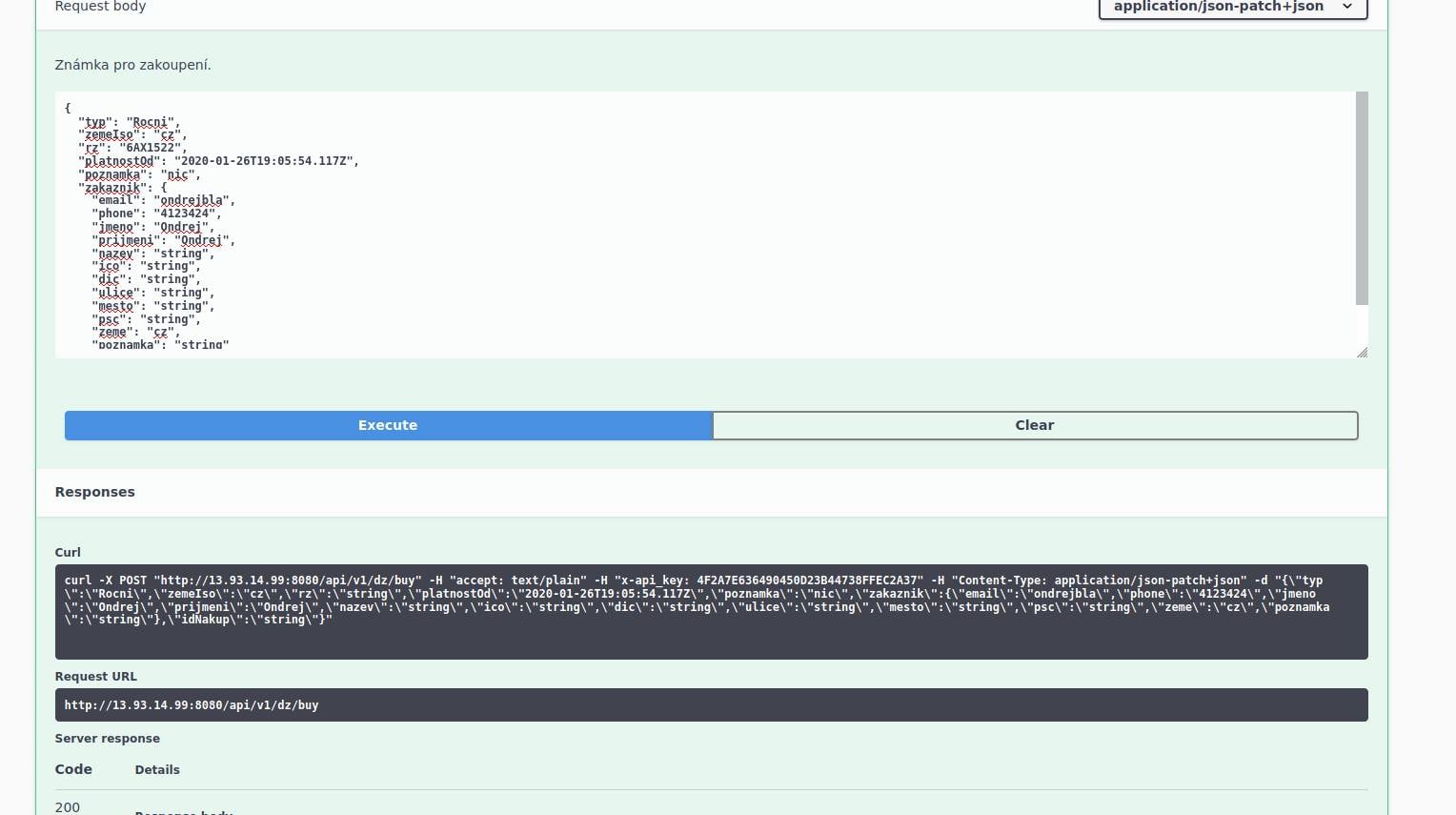The width and height of the screenshot is (1456, 815).
Task: Click the Responses heading
Action: [95, 492]
